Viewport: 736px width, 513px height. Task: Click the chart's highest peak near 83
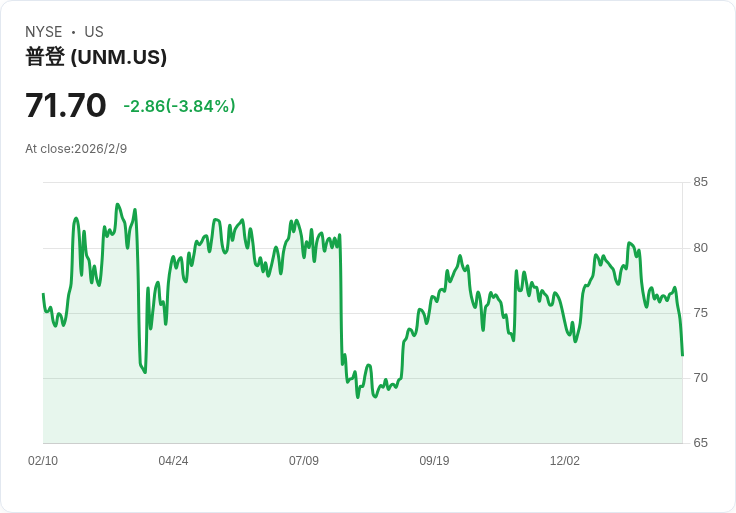(x=117, y=204)
